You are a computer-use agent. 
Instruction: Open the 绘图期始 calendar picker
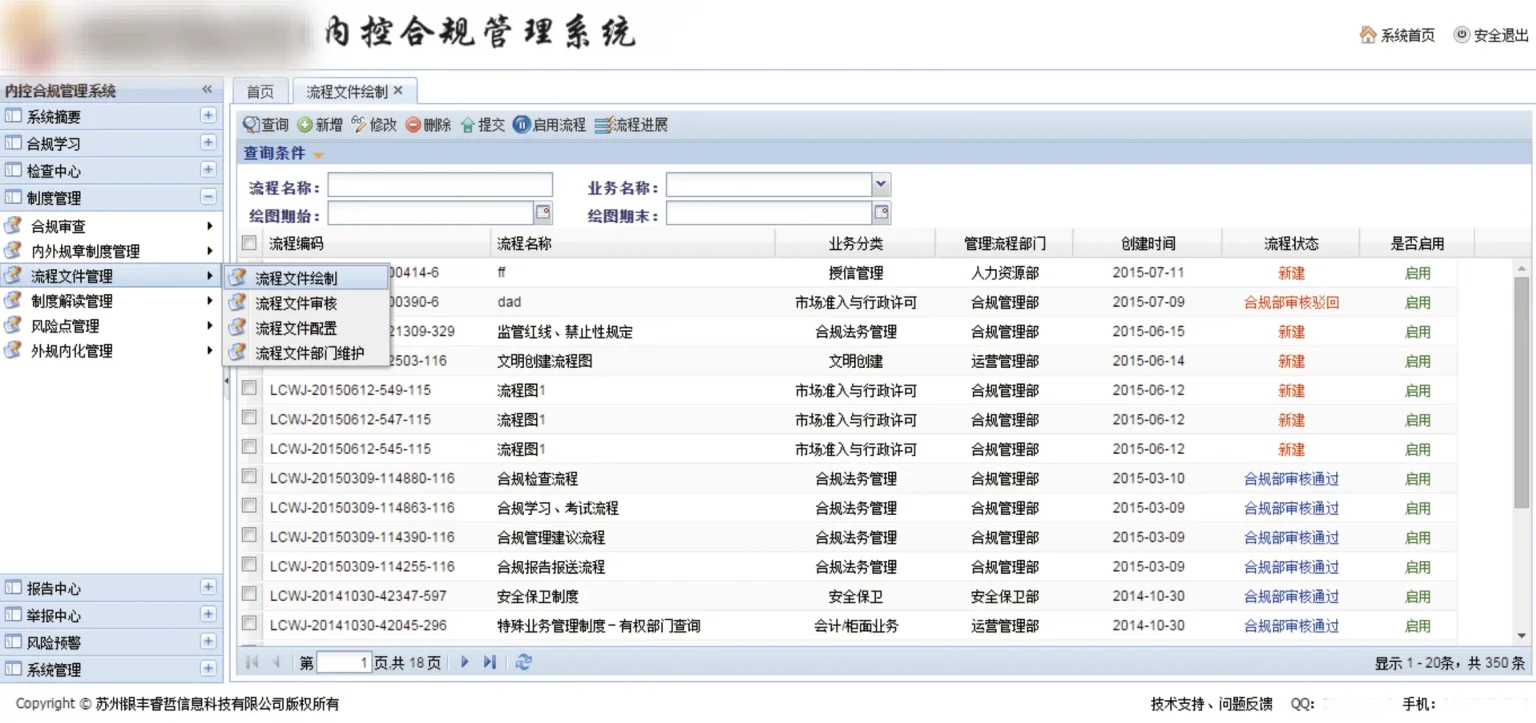pos(543,212)
